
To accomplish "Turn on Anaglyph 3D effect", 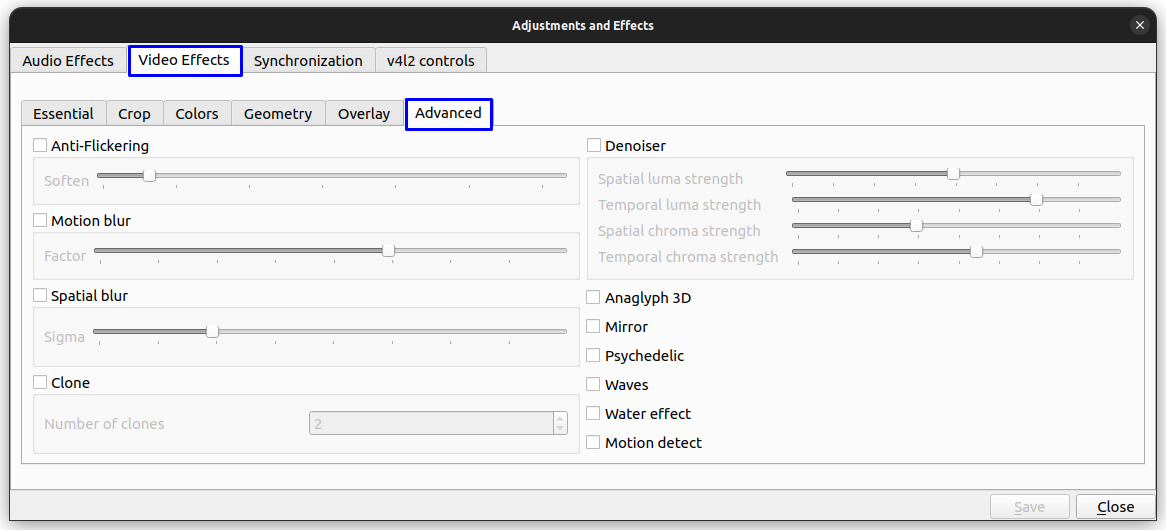I will click(x=594, y=298).
